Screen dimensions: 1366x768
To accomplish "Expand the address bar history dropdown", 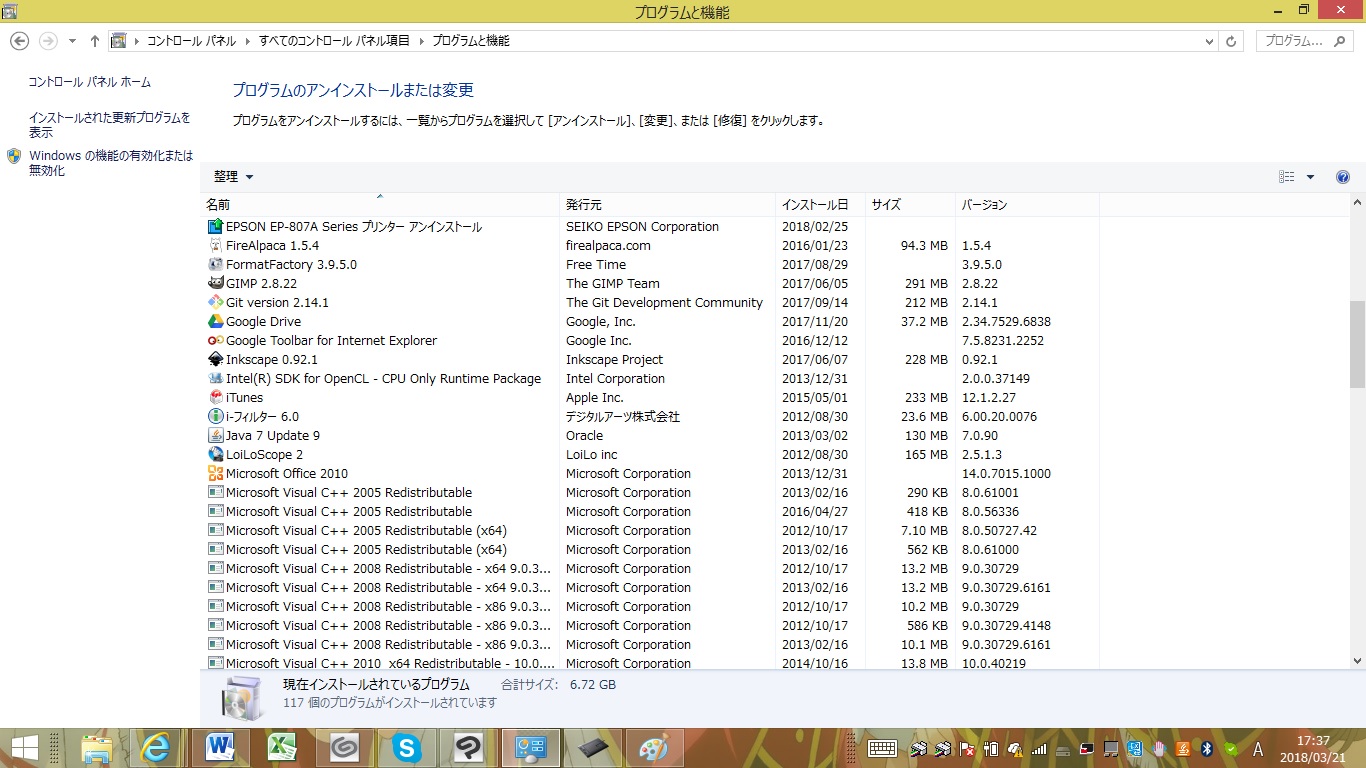I will point(1210,41).
